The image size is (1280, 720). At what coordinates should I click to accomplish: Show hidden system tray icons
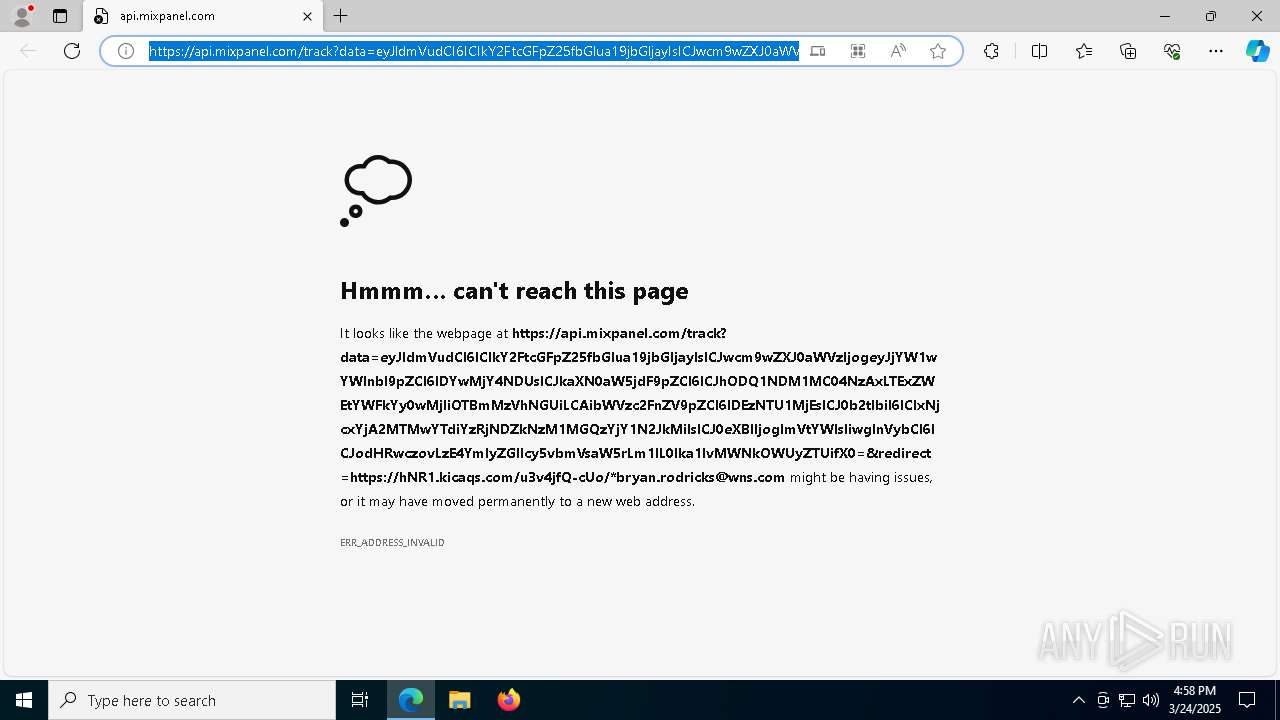pyautogui.click(x=1079, y=700)
